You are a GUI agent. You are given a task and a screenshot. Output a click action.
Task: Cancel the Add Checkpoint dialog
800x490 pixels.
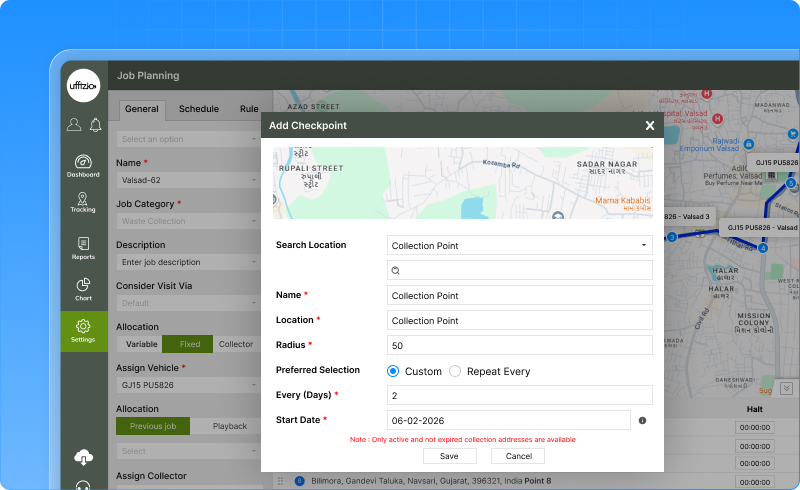coord(518,456)
